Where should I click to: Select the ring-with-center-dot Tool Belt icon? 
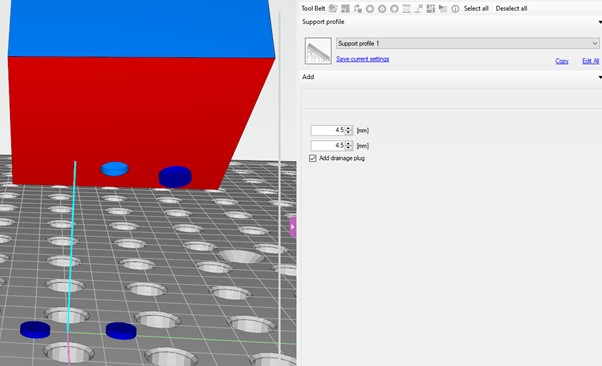pos(382,8)
